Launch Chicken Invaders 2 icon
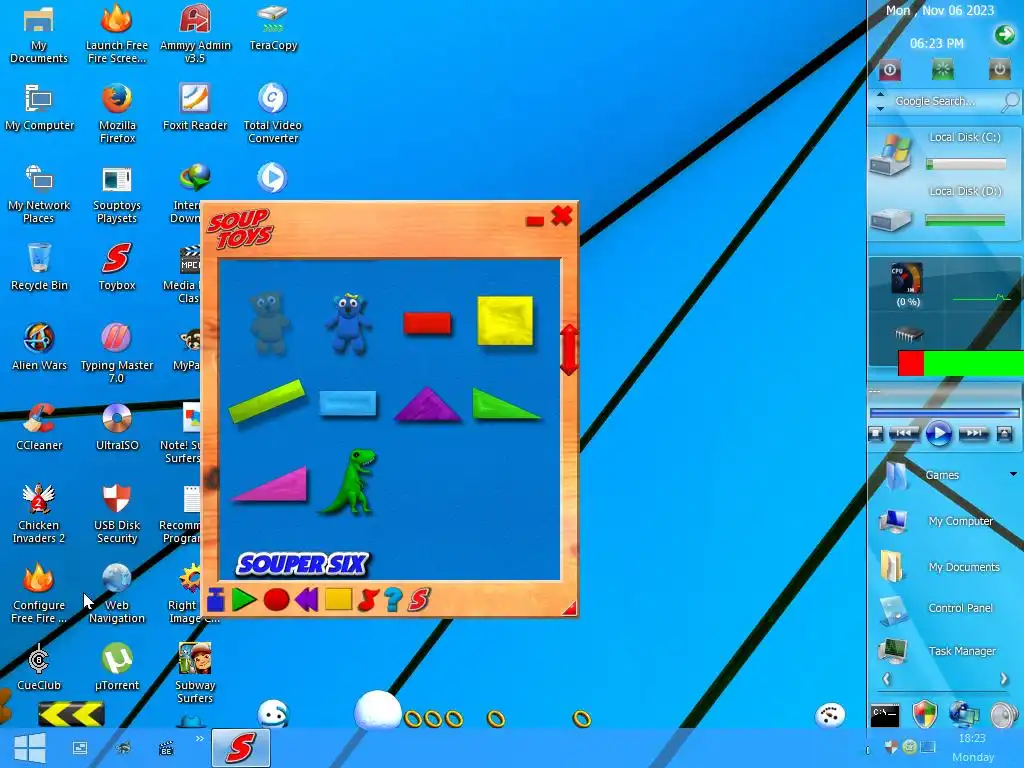 coord(39,513)
